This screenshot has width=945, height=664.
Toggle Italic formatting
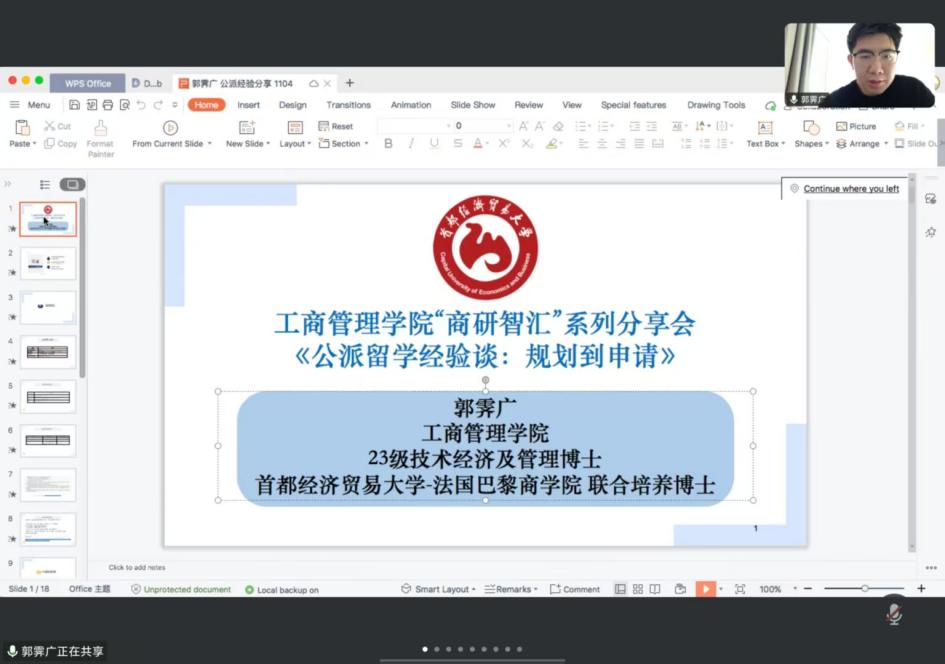pyautogui.click(x=411, y=144)
